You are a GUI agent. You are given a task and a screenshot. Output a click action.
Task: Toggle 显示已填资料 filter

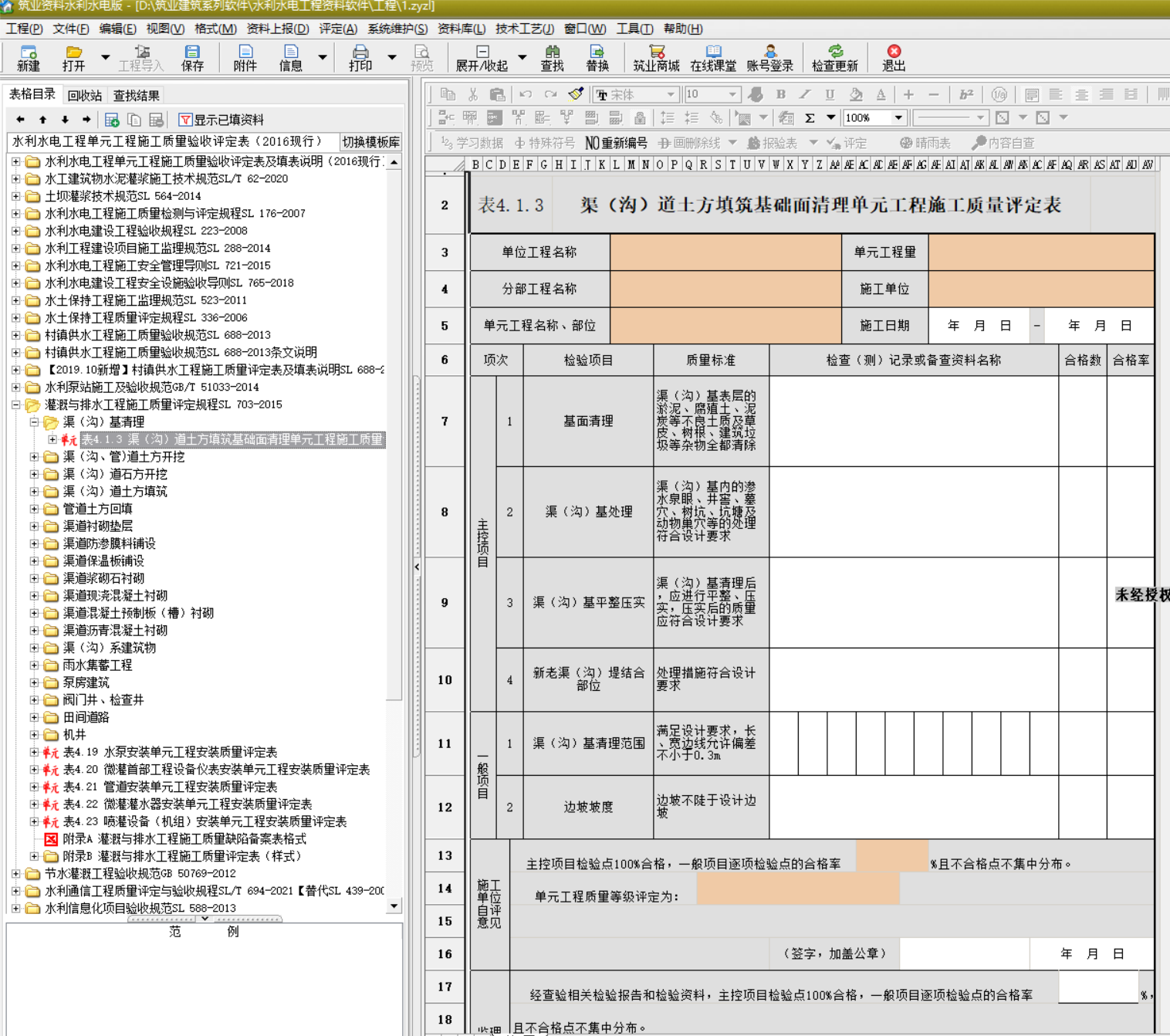pos(221,120)
